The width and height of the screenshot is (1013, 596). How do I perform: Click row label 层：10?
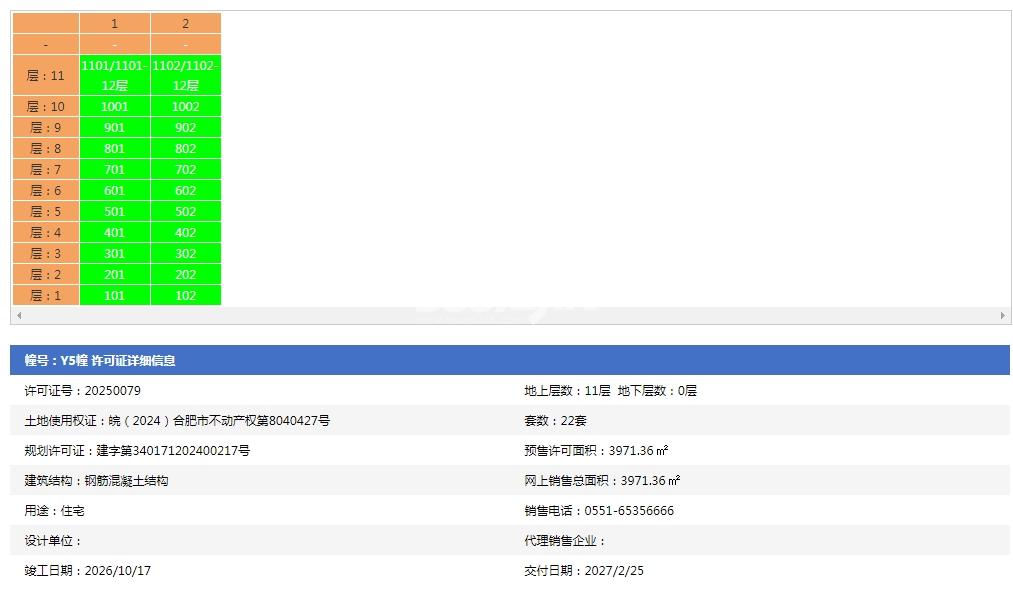(x=46, y=107)
